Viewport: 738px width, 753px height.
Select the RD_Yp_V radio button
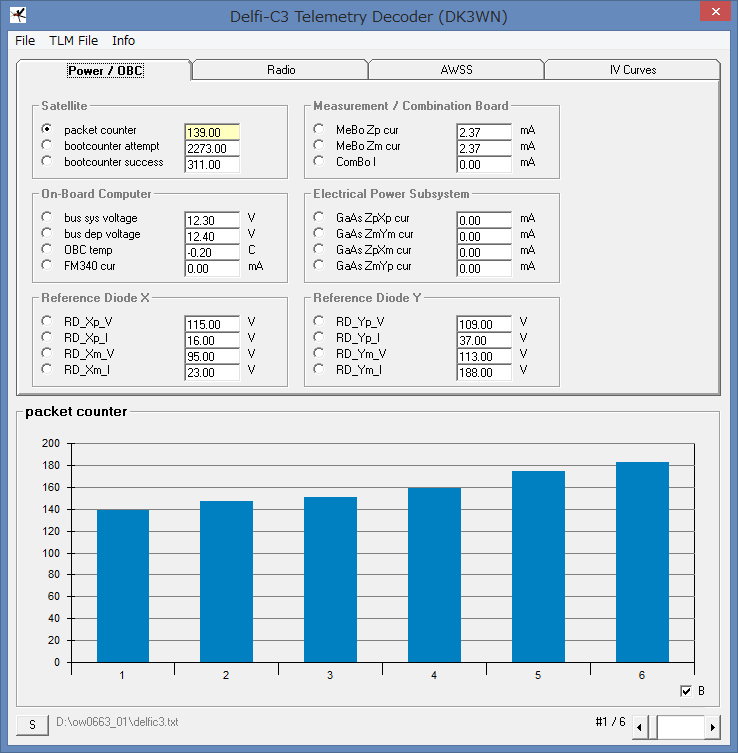click(318, 321)
